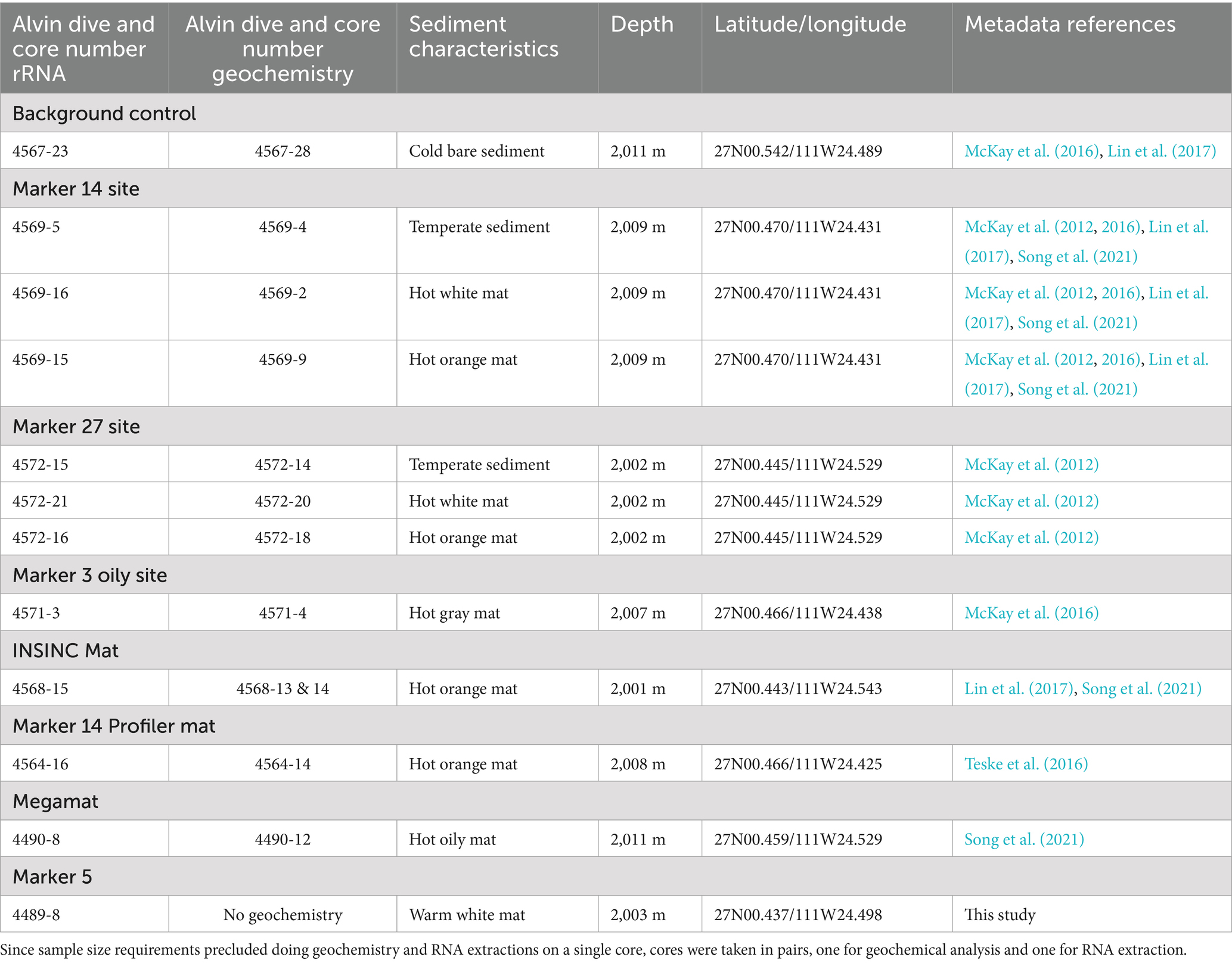
Task: Click Song et al. (2021) link in 4569-5 row
Action: click(1077, 257)
